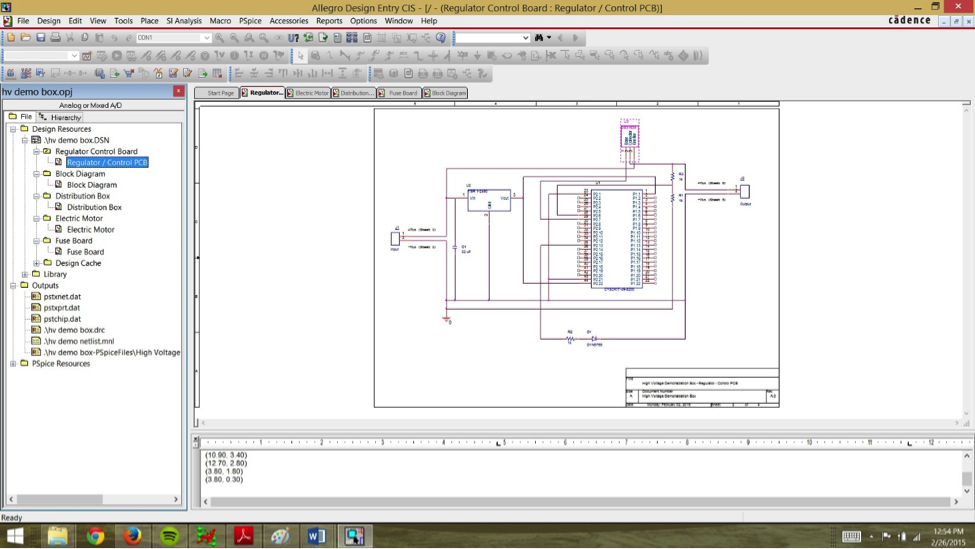975x549 pixels.
Task: Click the Zoom In magnifier icon
Action: pos(219,37)
